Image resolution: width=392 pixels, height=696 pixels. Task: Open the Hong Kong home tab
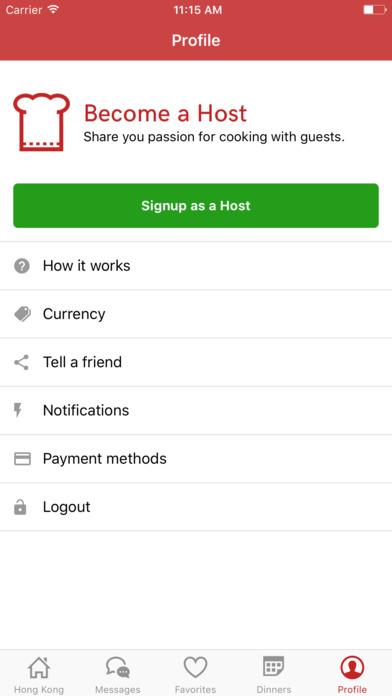[x=39, y=675]
